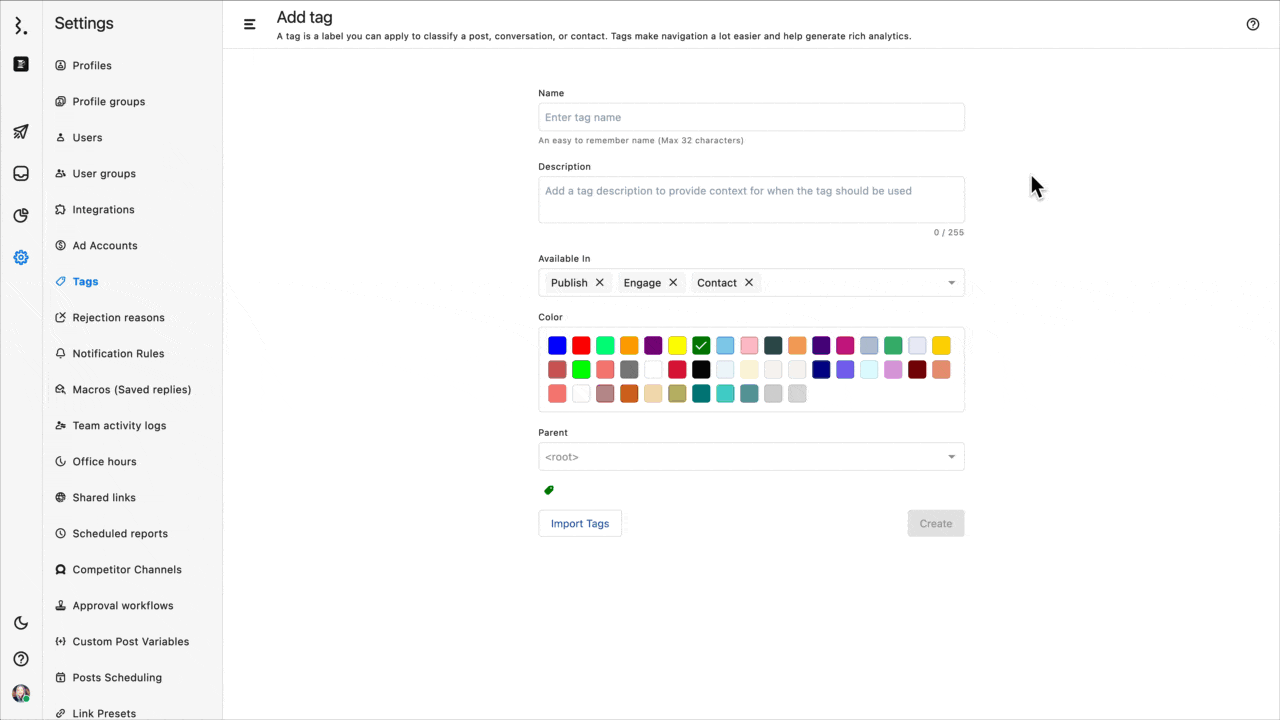Select the Settings gear icon in the rail
Image resolution: width=1280 pixels, height=720 pixels.
tap(20, 257)
